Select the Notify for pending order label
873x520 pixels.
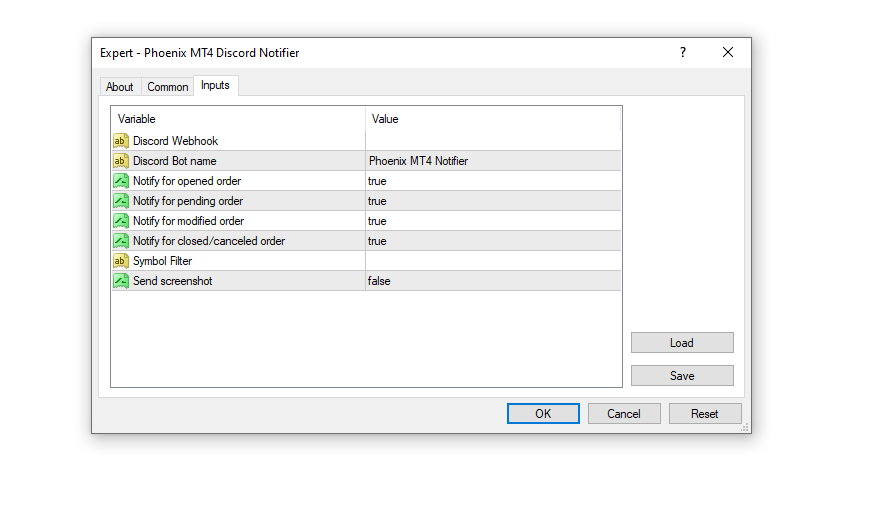point(188,201)
